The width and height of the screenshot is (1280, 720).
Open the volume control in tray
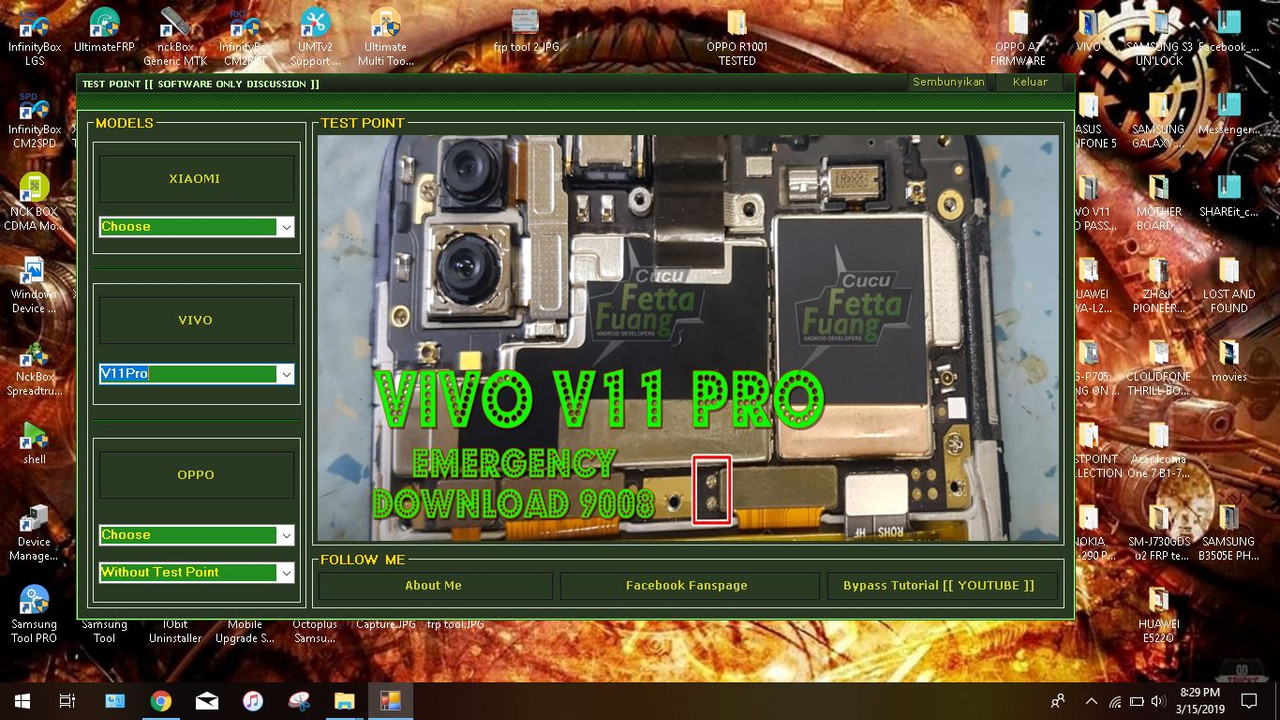tap(1157, 701)
